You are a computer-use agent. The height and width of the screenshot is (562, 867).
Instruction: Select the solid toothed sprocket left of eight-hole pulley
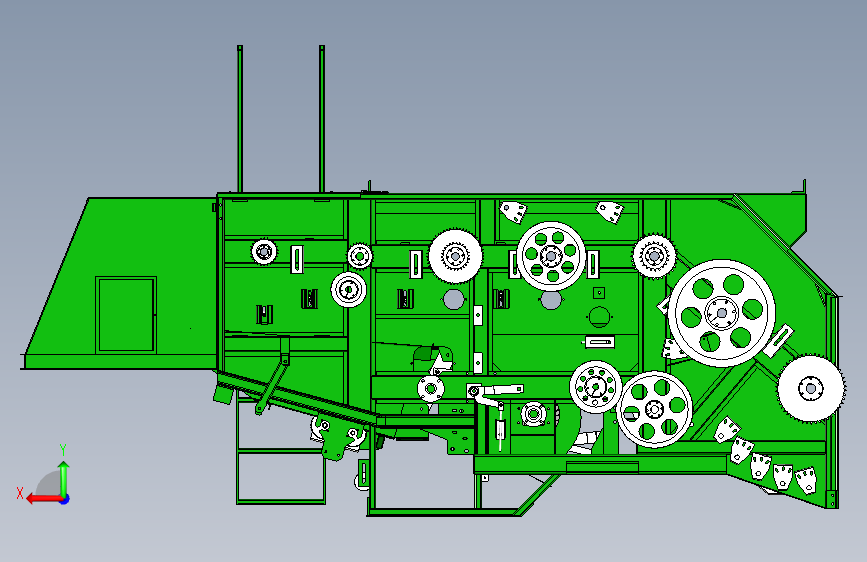click(x=455, y=256)
